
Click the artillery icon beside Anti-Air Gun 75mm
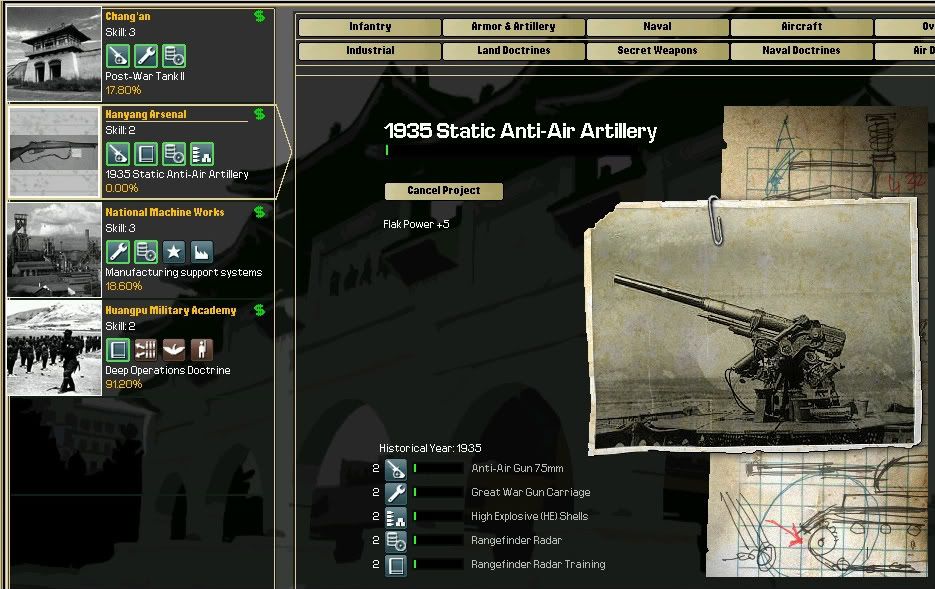(x=396, y=469)
